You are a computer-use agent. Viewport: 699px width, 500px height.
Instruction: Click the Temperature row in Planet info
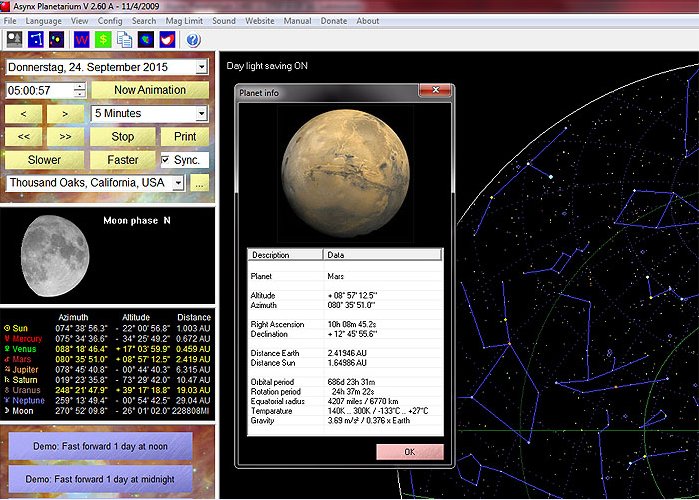[345, 411]
